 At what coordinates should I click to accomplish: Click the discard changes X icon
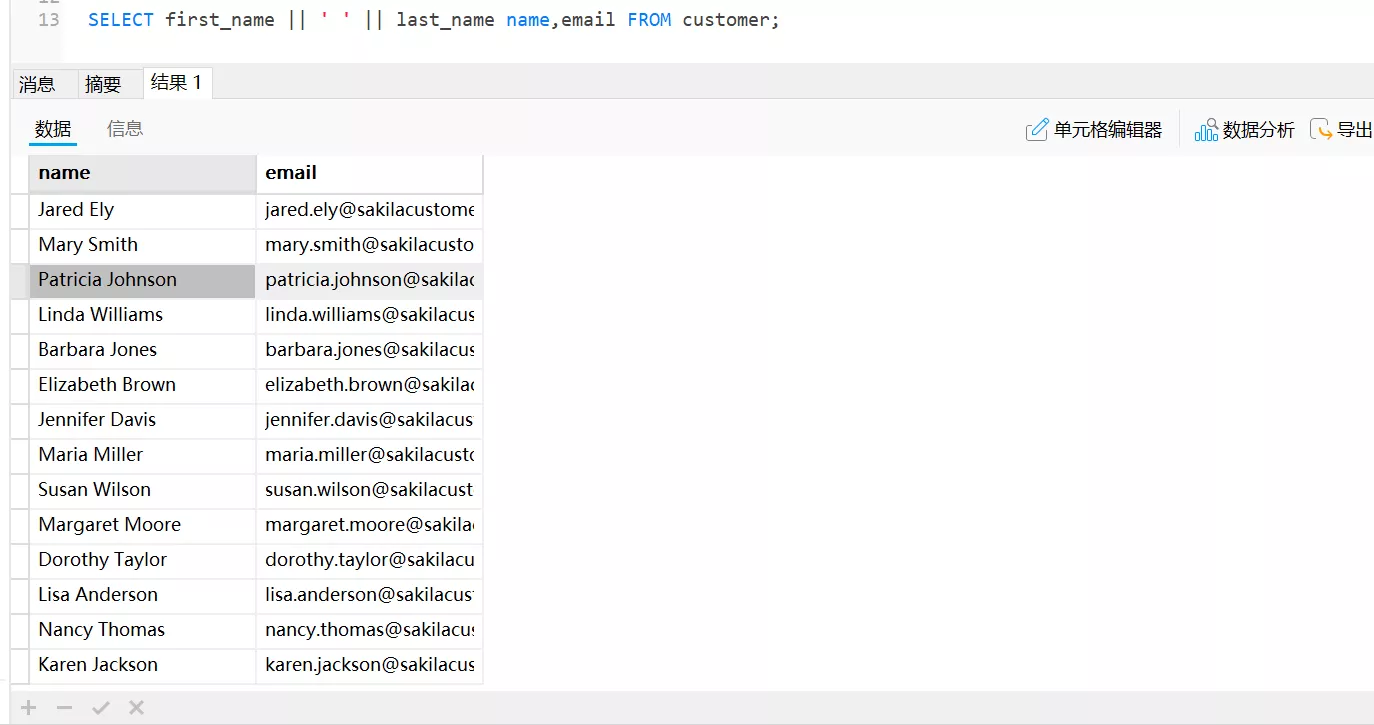(137, 708)
